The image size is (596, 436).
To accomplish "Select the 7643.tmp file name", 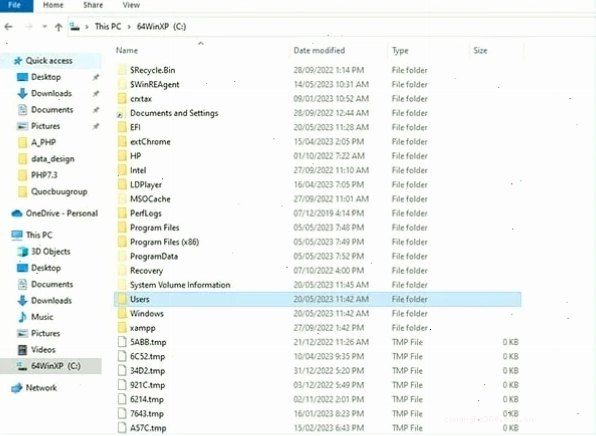I will pos(147,414).
